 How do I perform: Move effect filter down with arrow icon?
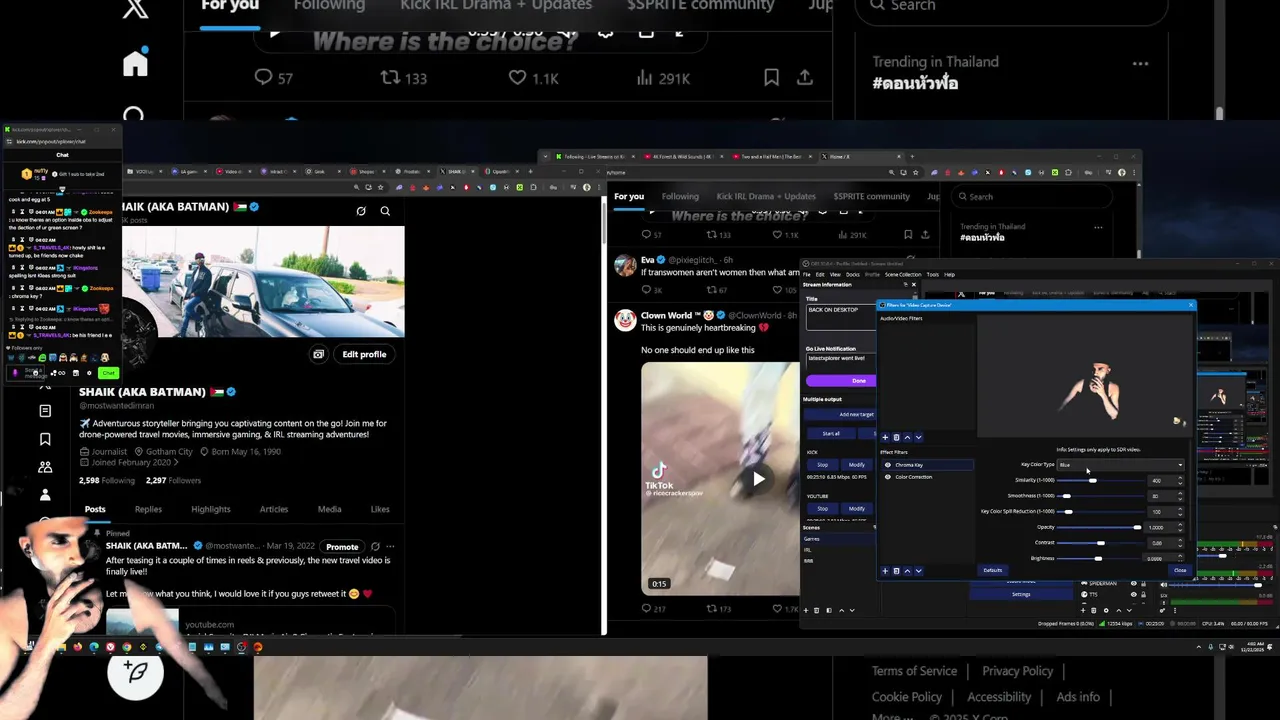[x=918, y=571]
